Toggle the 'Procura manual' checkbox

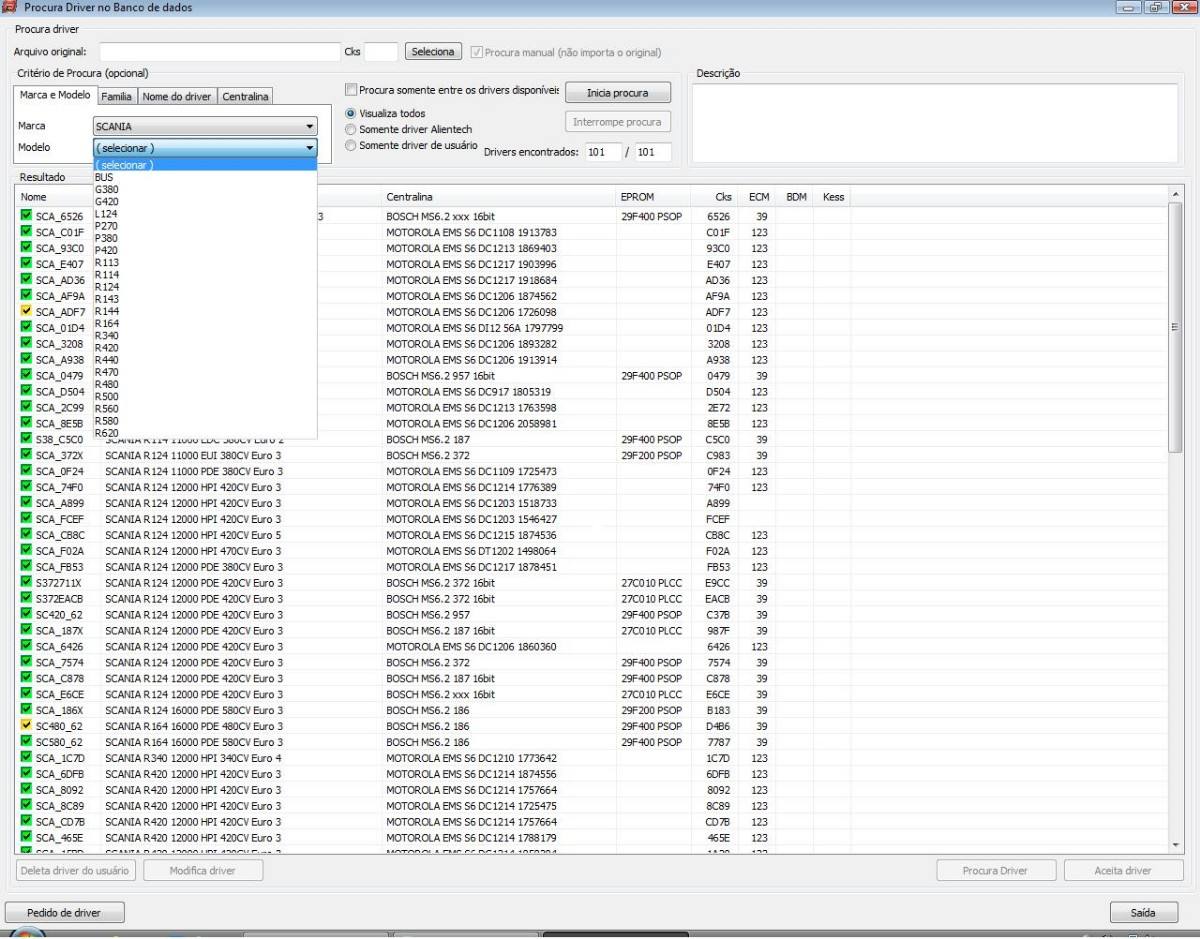click(477, 52)
